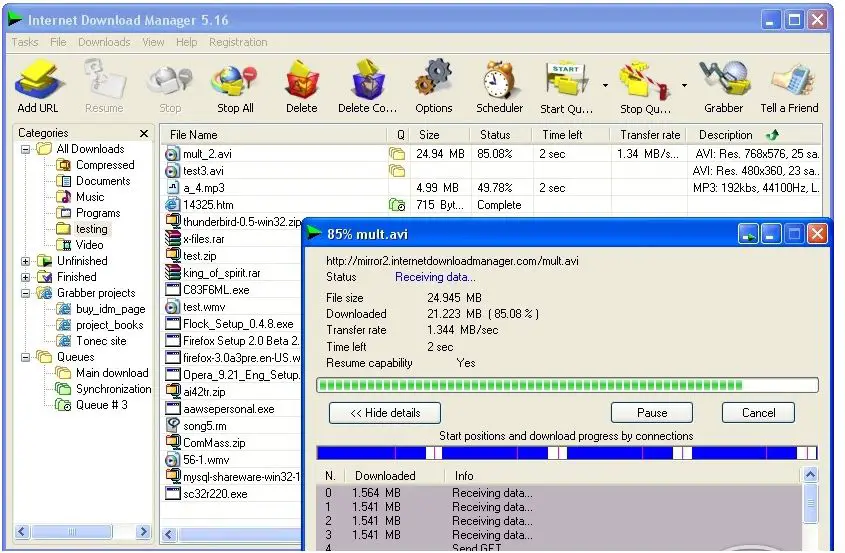Select the mult_2.avi file row

tap(491, 154)
